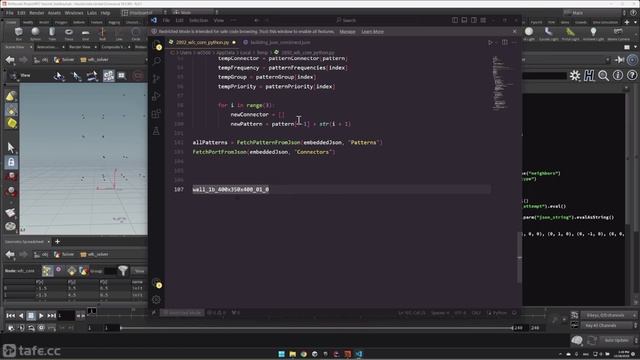Go back in Geometry Spreadsheet path
640x360 pixels.
click(10, 255)
